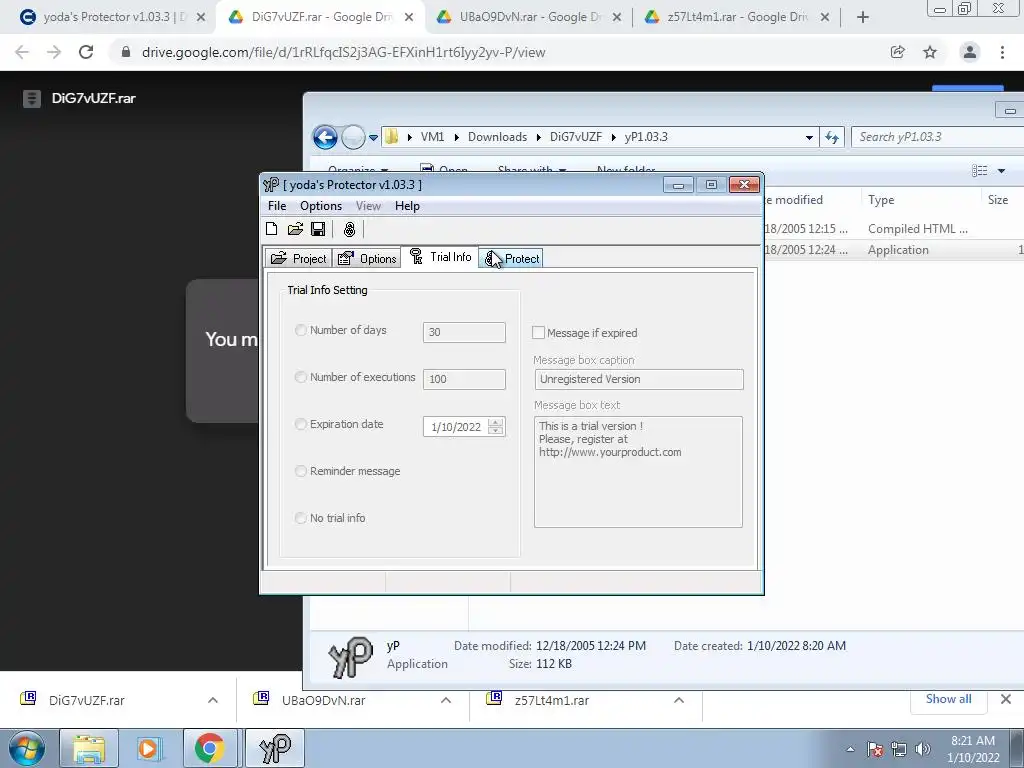Click the Search yP1.03.3 box
1024x768 pixels.
938,137
